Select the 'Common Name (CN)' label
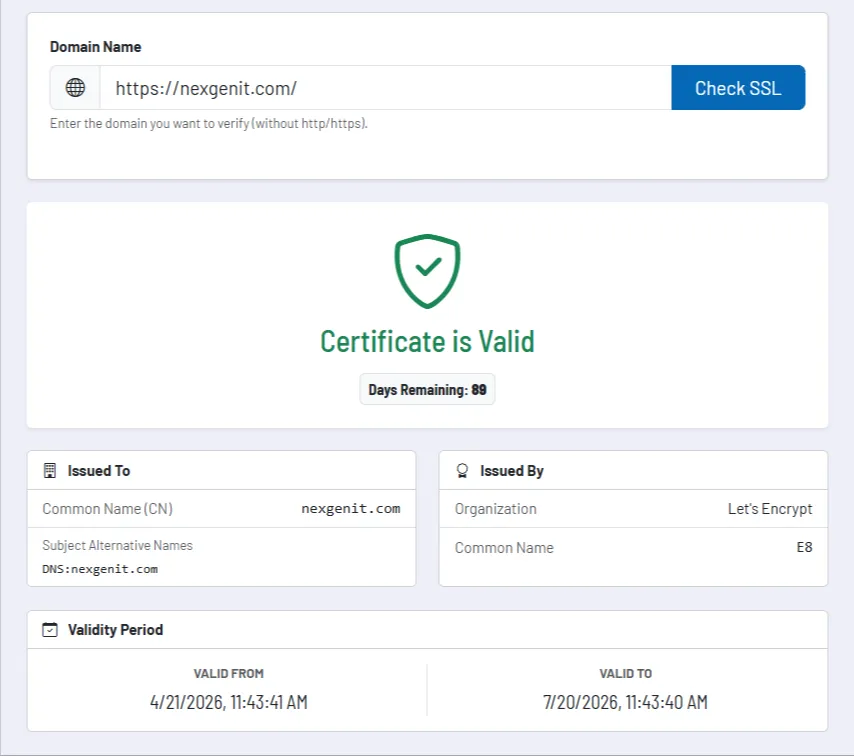 (107, 509)
